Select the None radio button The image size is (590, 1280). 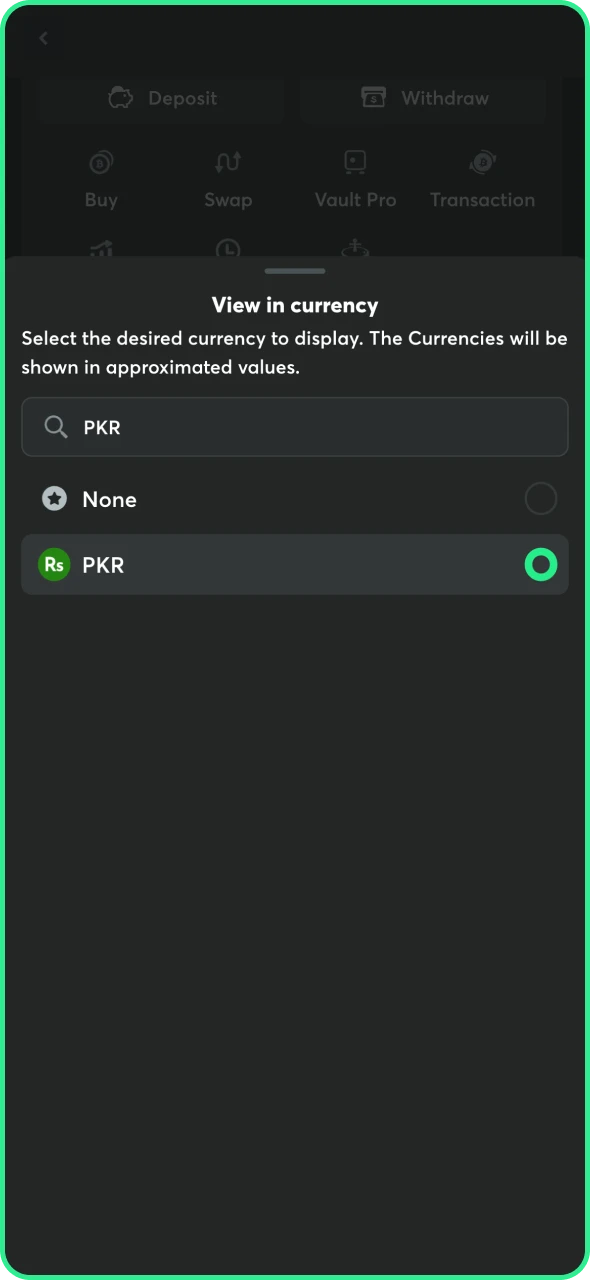tap(541, 499)
